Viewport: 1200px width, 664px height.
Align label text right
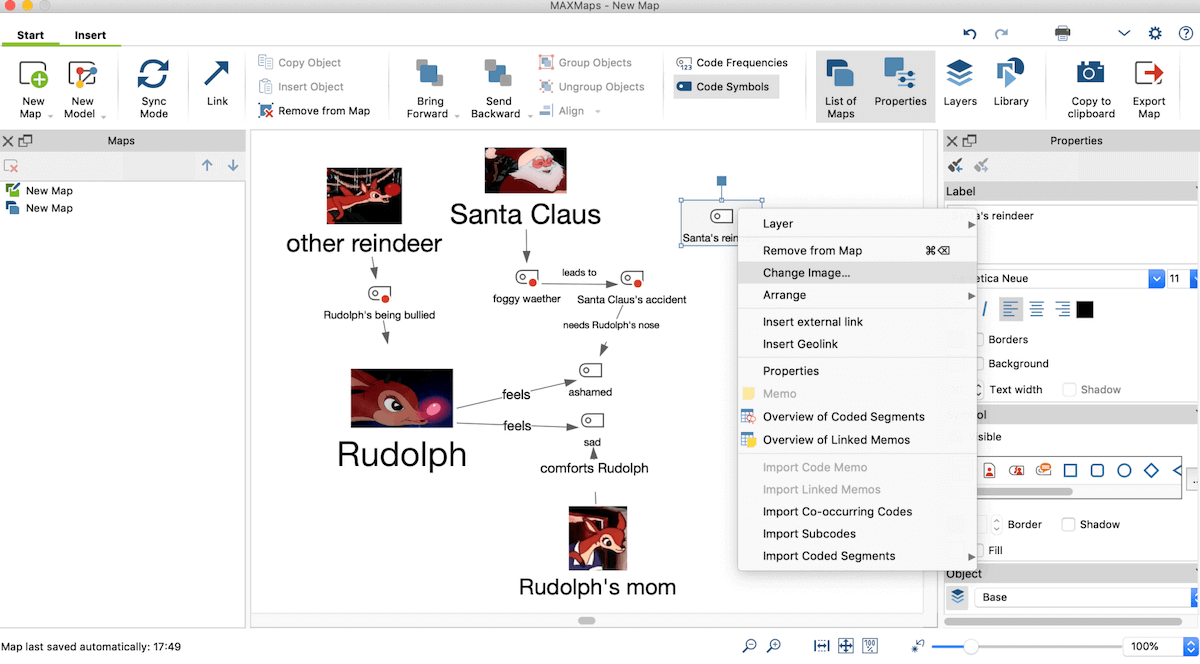tap(1063, 309)
